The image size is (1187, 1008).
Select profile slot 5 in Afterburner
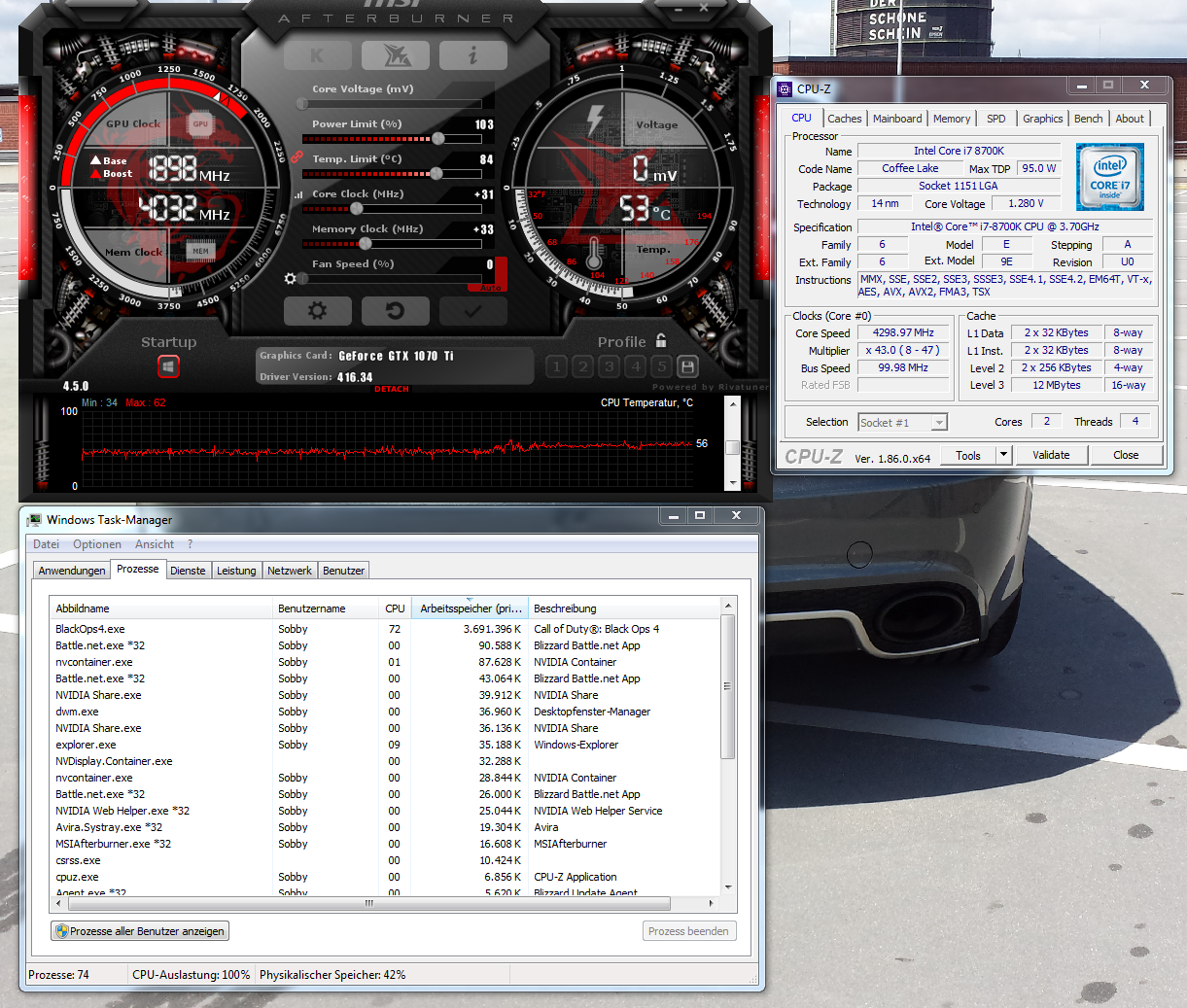[x=661, y=366]
